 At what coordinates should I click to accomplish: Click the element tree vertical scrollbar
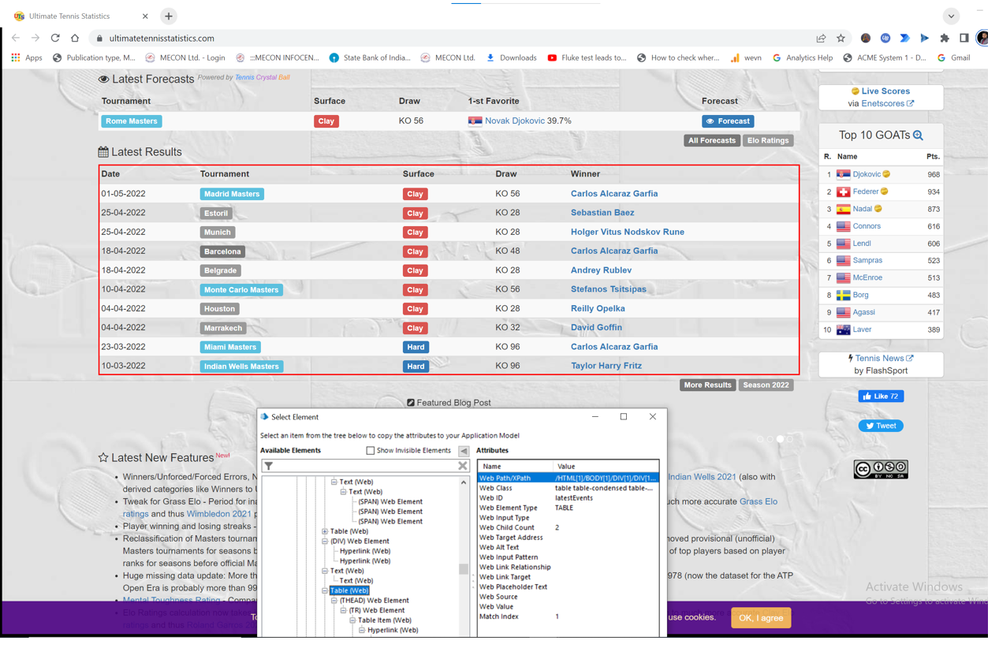tap(463, 569)
